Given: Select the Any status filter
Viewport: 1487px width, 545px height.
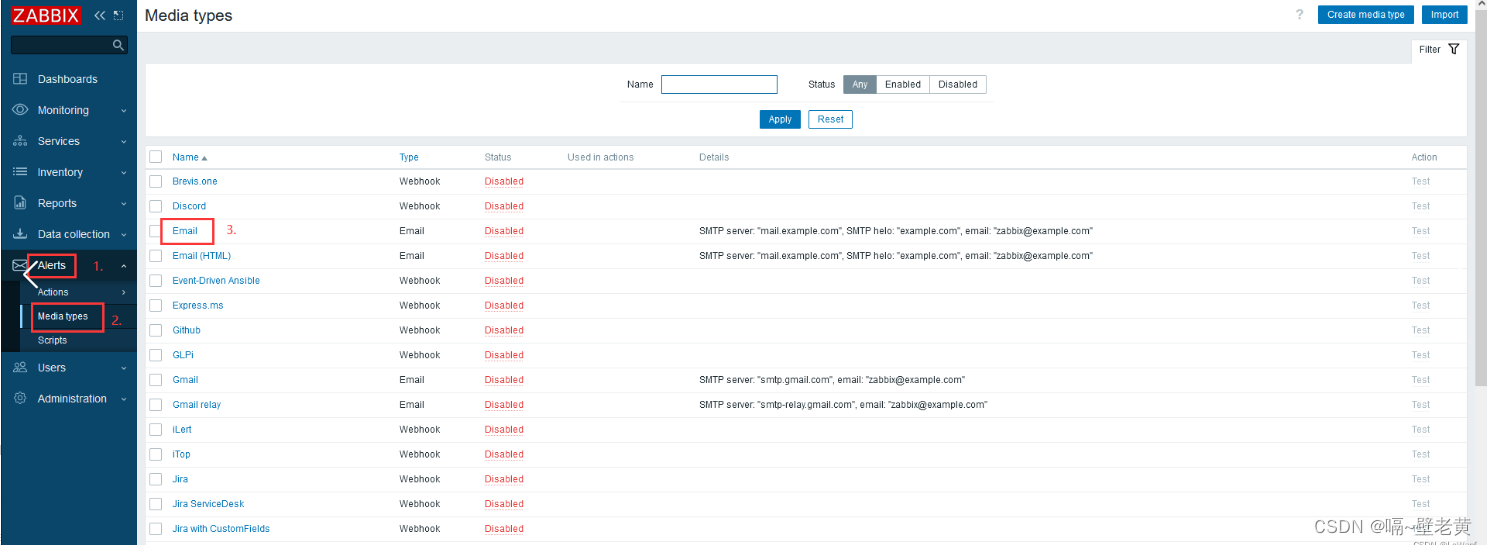Looking at the screenshot, I should 860,84.
